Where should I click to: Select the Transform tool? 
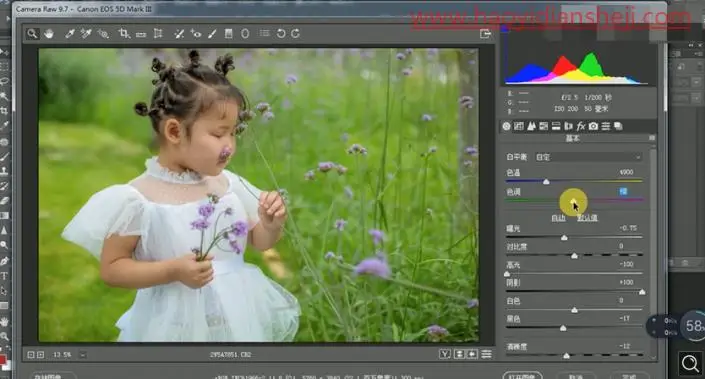click(158, 33)
